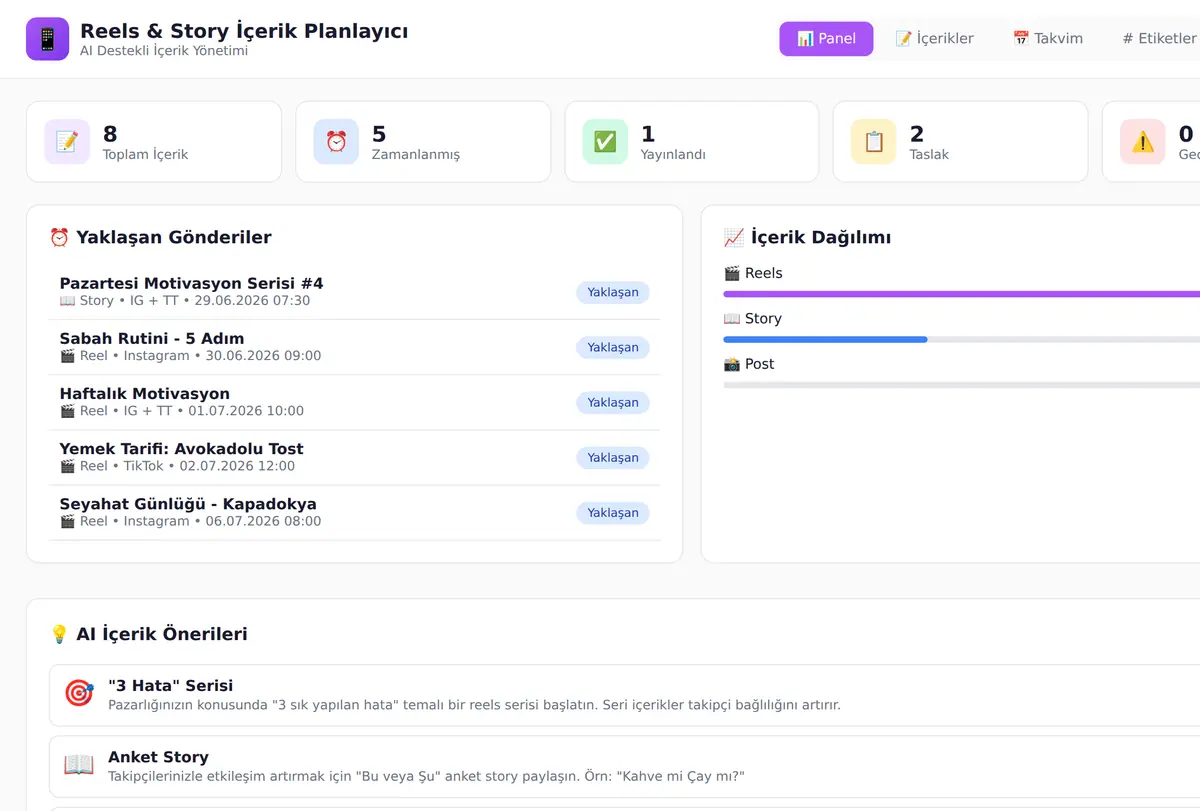Click the clipboard icon on Taslak card
This screenshot has height=811, width=1200.
[x=874, y=142]
